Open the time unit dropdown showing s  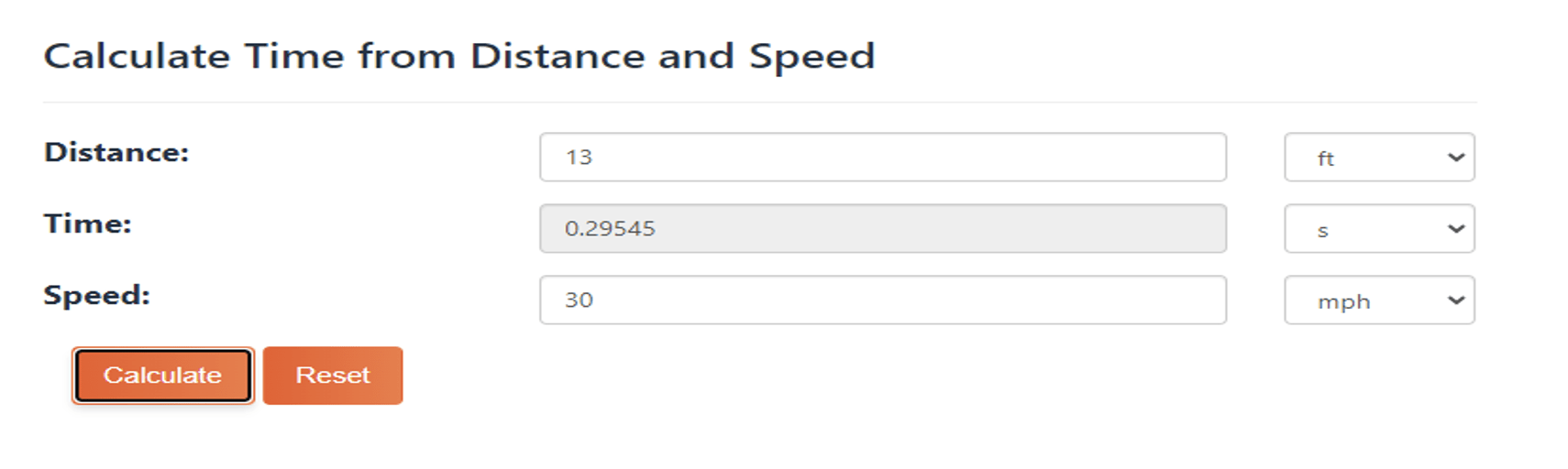1378,229
